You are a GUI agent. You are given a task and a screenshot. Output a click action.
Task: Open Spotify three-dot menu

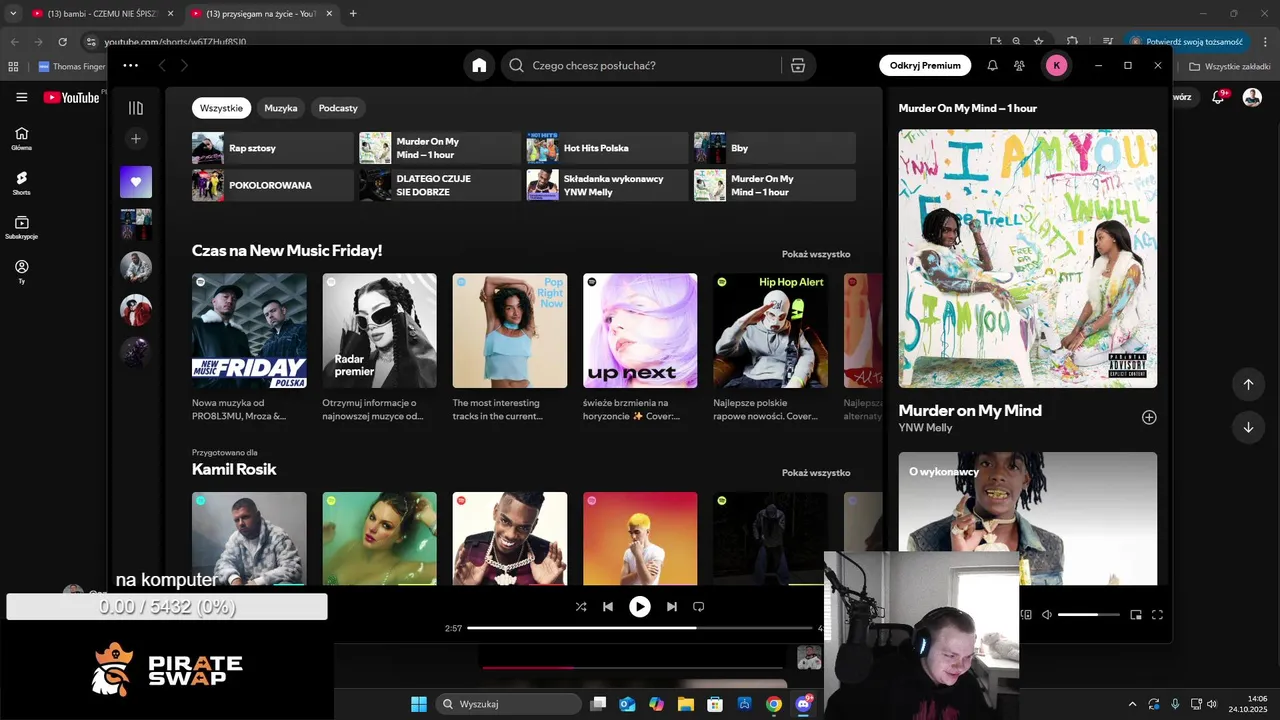tap(131, 65)
